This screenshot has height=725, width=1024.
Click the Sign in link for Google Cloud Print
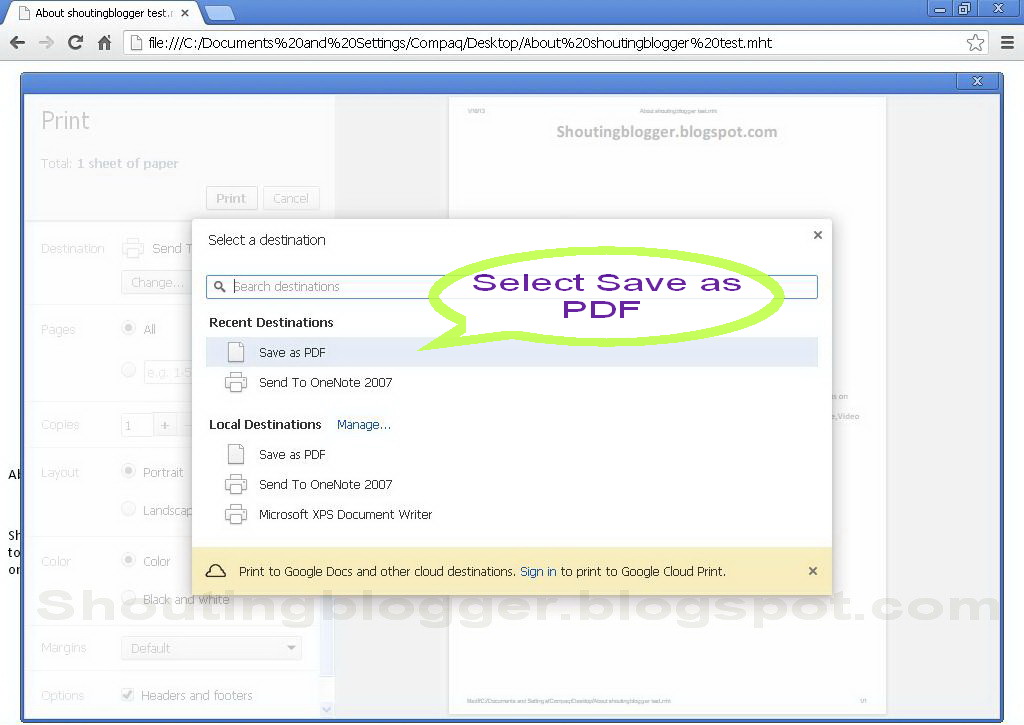[x=539, y=571]
